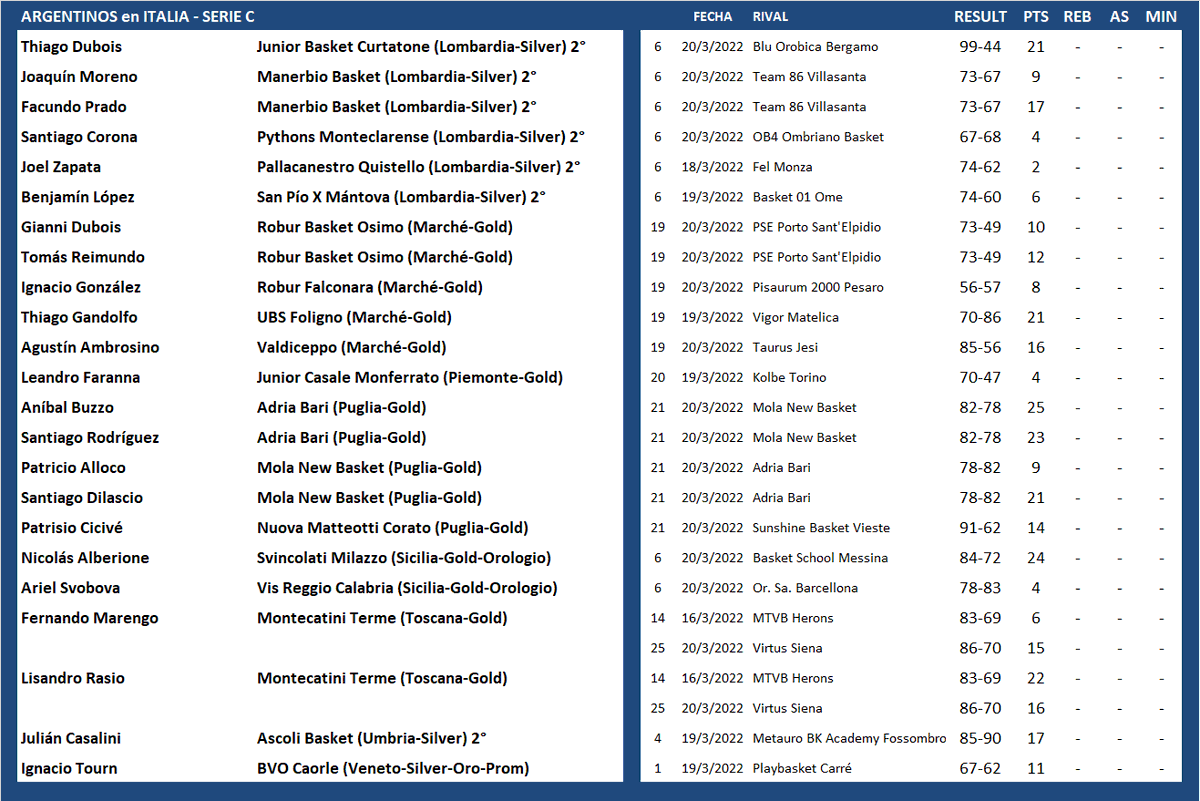Click player name Santiago Corona

click(x=79, y=137)
